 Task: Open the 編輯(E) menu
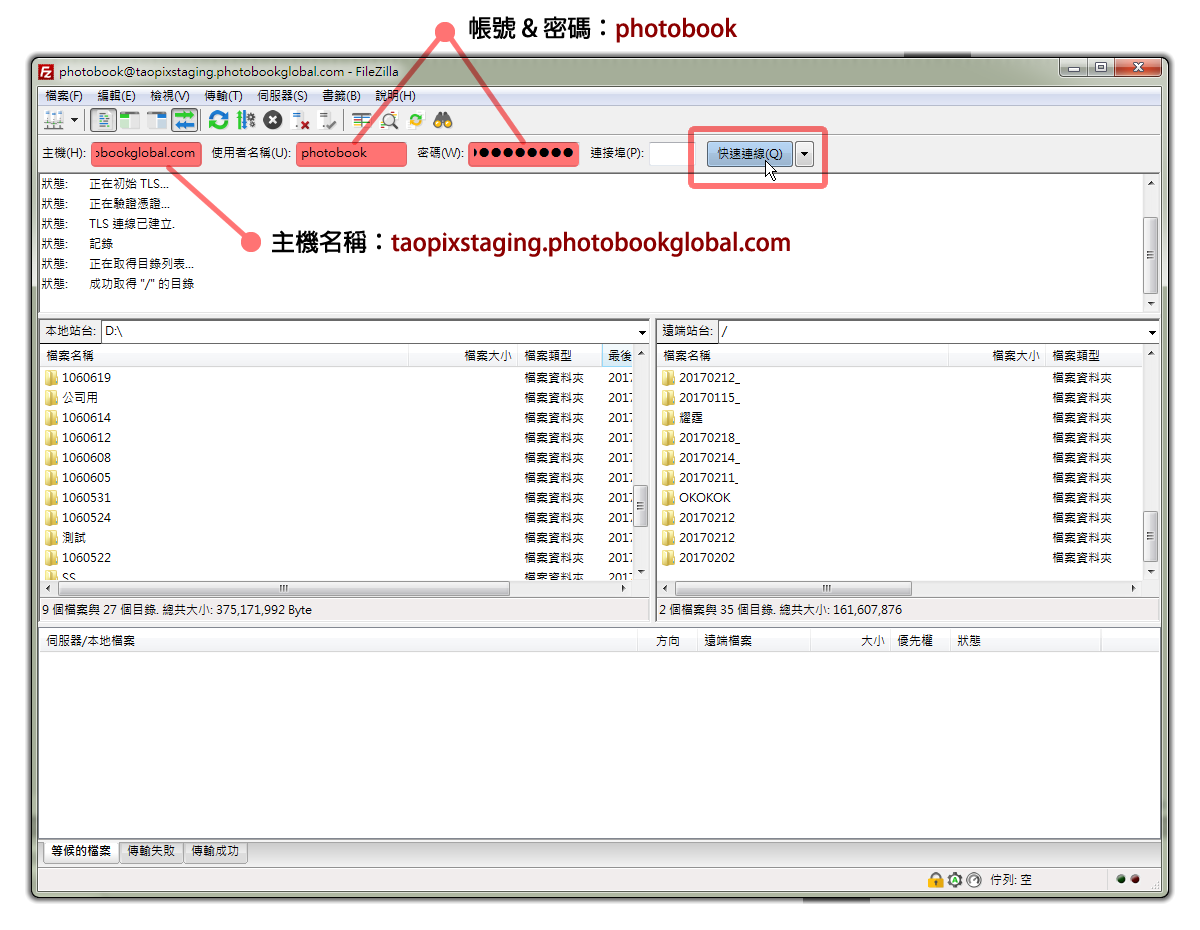click(x=116, y=96)
